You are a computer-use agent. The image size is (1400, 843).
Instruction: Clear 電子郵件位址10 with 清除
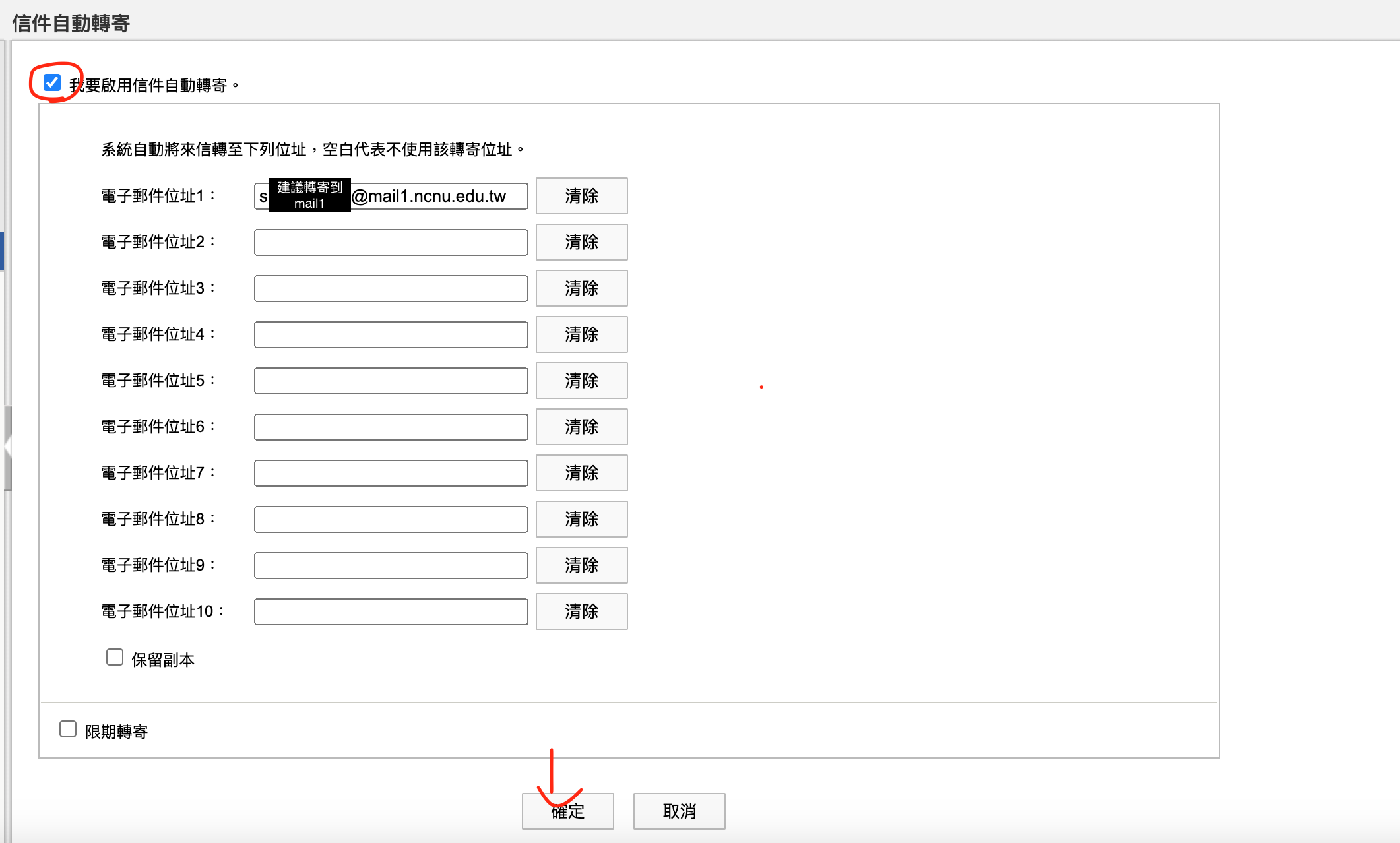coord(581,611)
